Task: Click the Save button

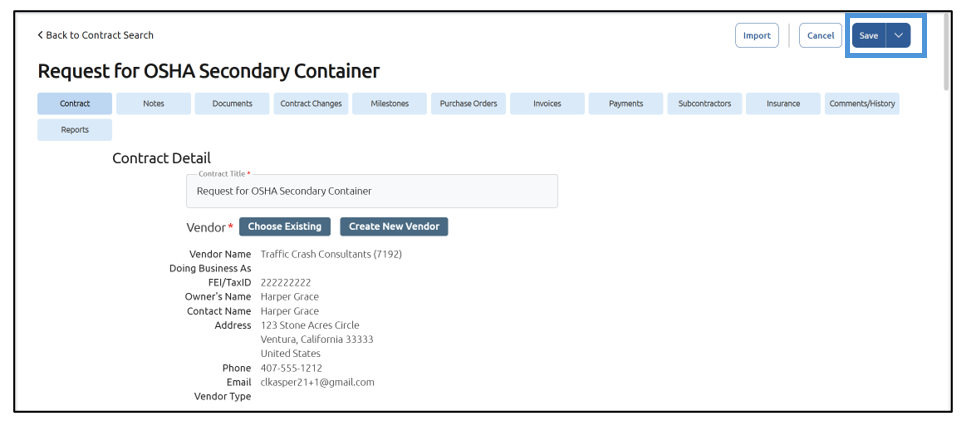Action: [868, 35]
